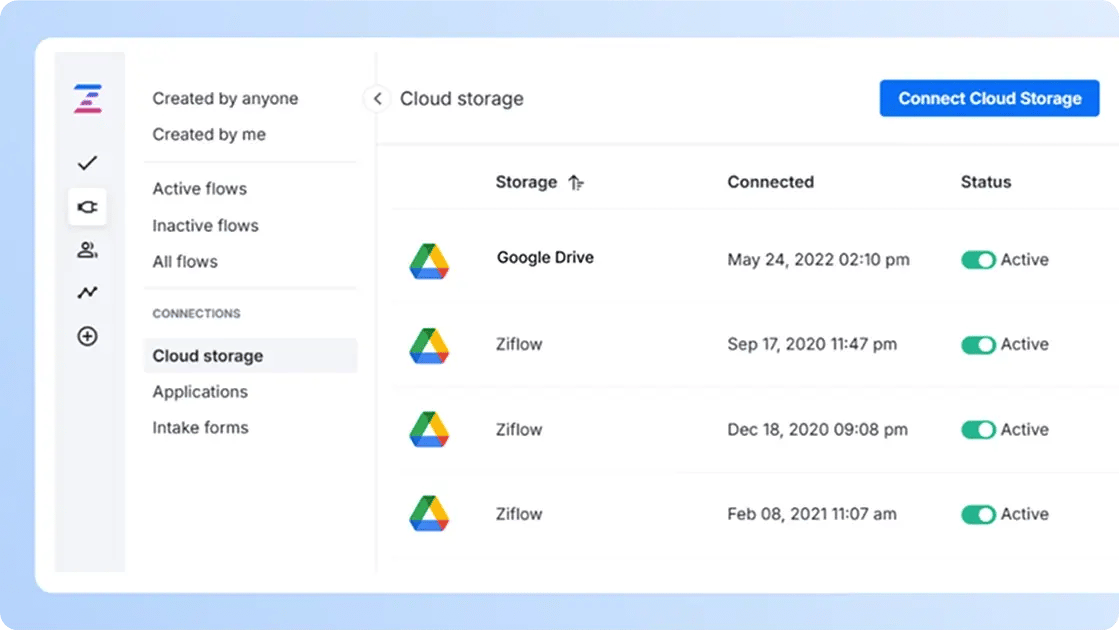Select the checkmark proofs icon in sidebar

point(88,162)
